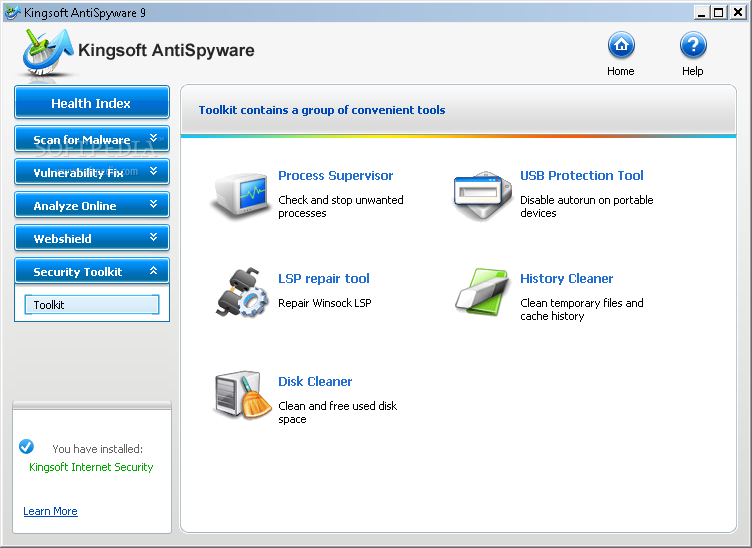Image resolution: width=752 pixels, height=548 pixels.
Task: Click 'Disable autorun on portable devices' description
Action: tap(587, 207)
